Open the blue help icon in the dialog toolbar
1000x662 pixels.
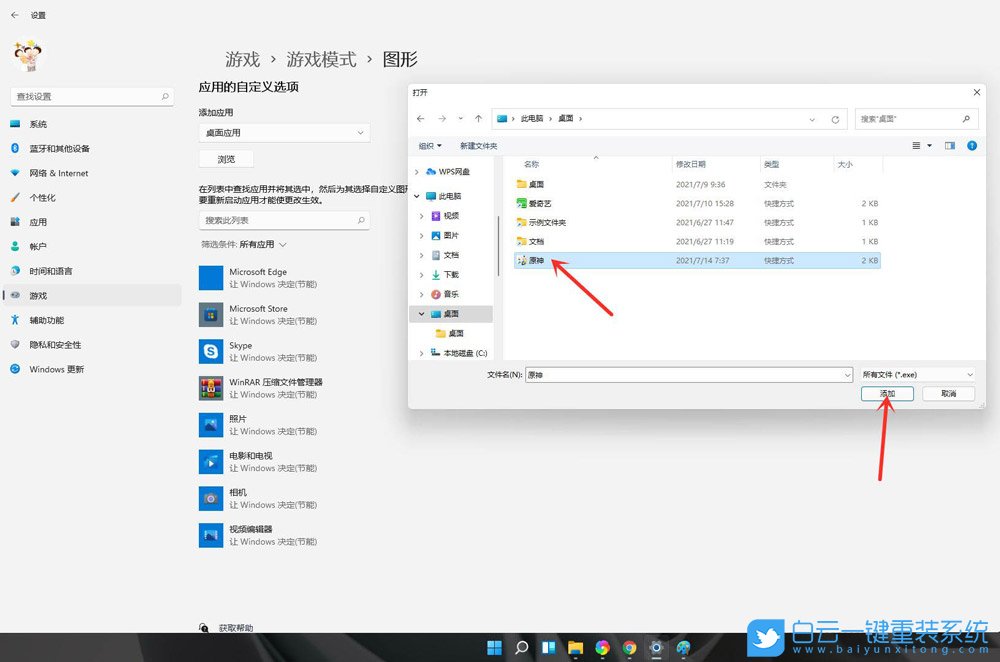pos(972,145)
